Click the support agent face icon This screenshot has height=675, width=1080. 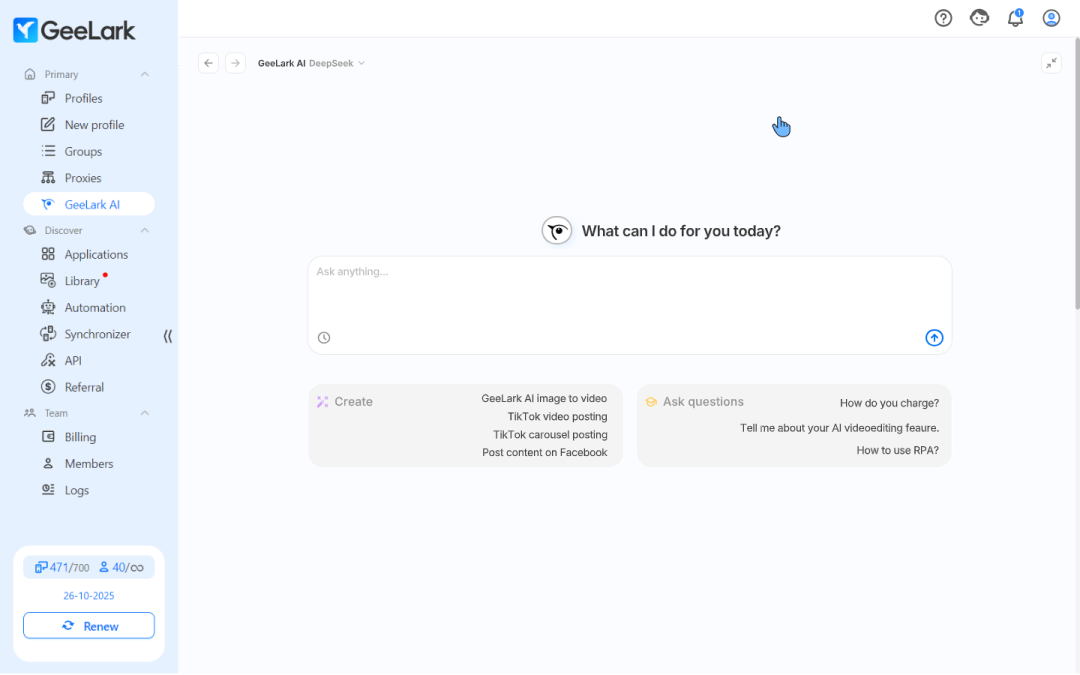pyautogui.click(x=979, y=18)
